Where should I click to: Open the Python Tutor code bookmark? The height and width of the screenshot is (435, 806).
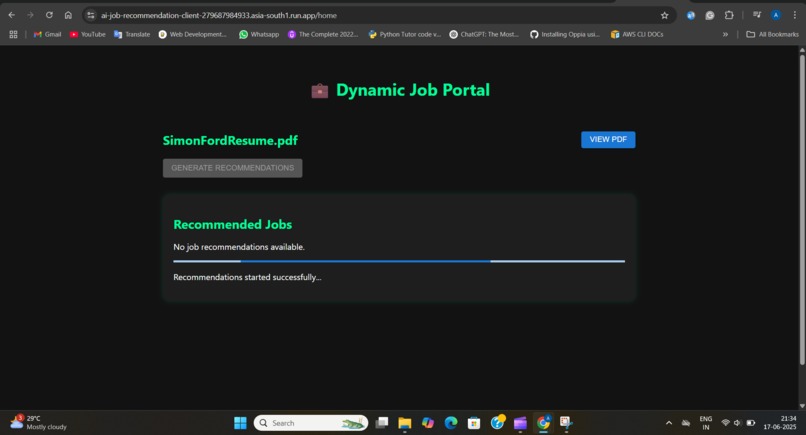pyautogui.click(x=405, y=34)
